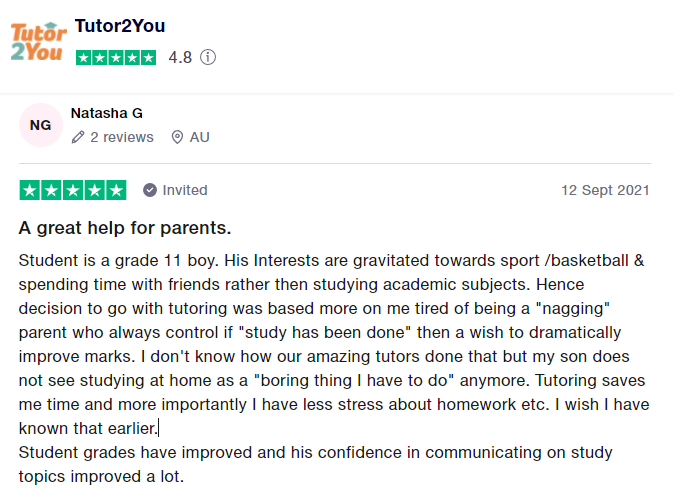Image resolution: width=674 pixels, height=489 pixels.
Task: Click the 12 Sept 2021 review date
Action: [605, 190]
